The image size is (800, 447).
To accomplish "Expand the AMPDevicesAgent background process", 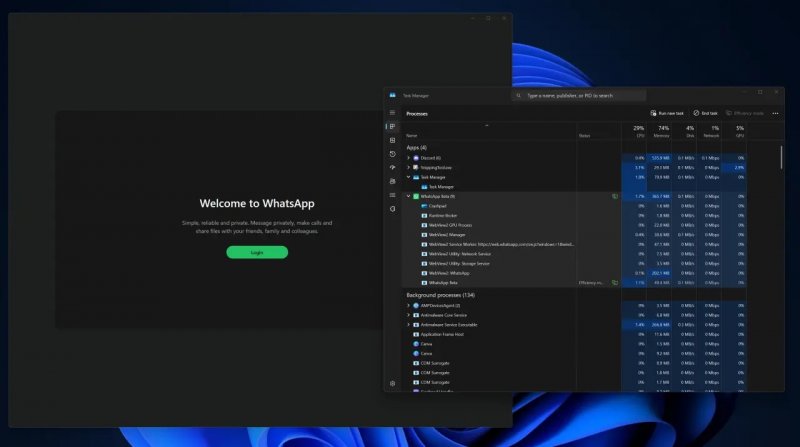I will pos(408,305).
